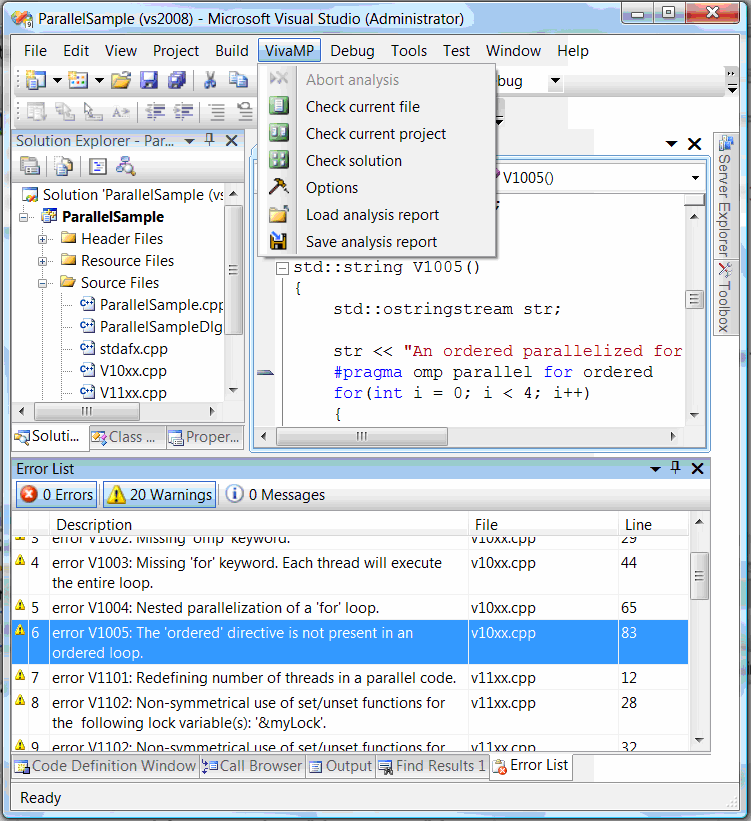Click Solution Explorer View Class Diagram icon
The height and width of the screenshot is (821, 751).
(126, 167)
